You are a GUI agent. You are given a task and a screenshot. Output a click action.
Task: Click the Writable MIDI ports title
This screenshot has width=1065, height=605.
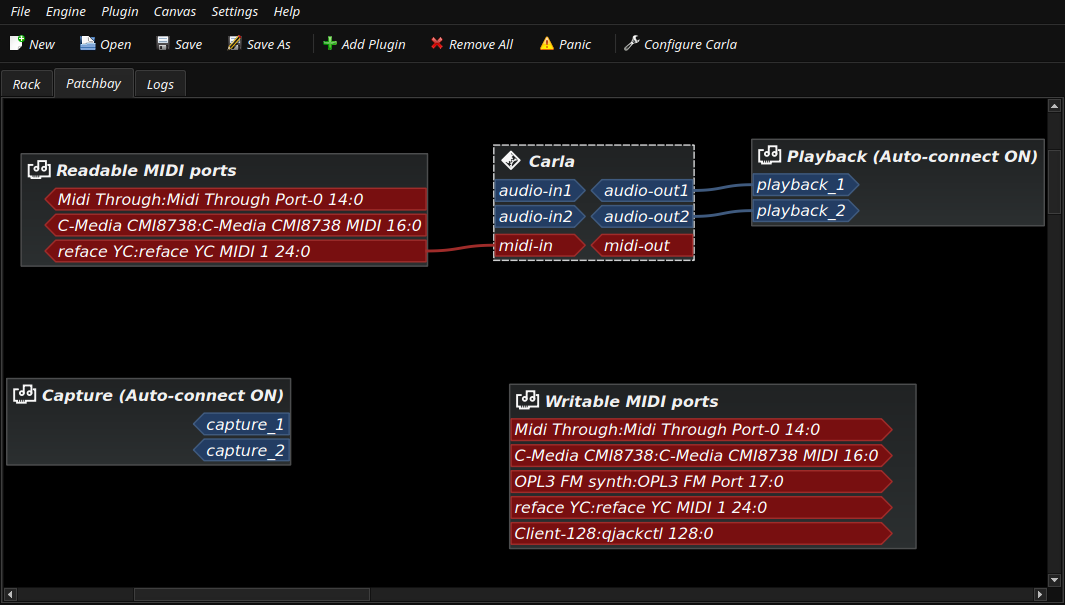(632, 401)
